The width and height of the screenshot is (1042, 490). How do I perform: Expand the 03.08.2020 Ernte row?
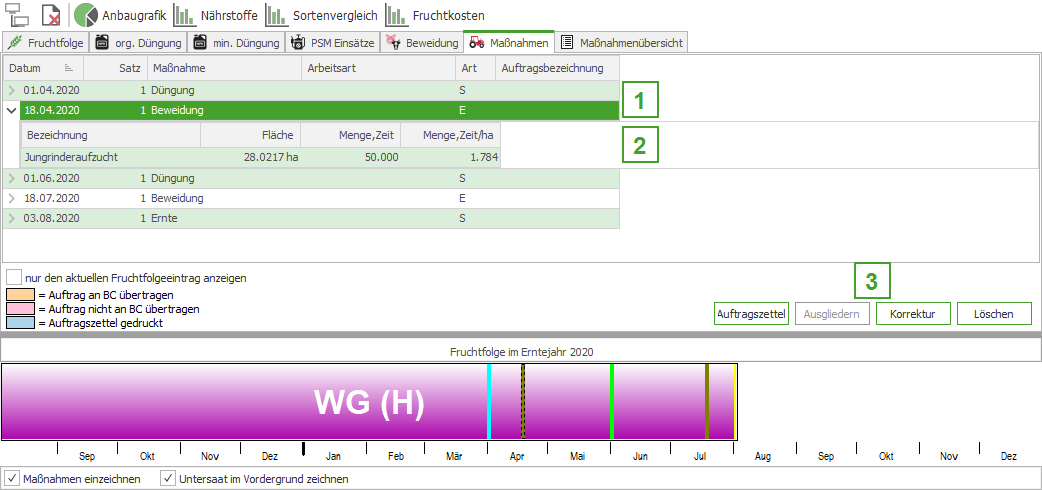[12, 218]
